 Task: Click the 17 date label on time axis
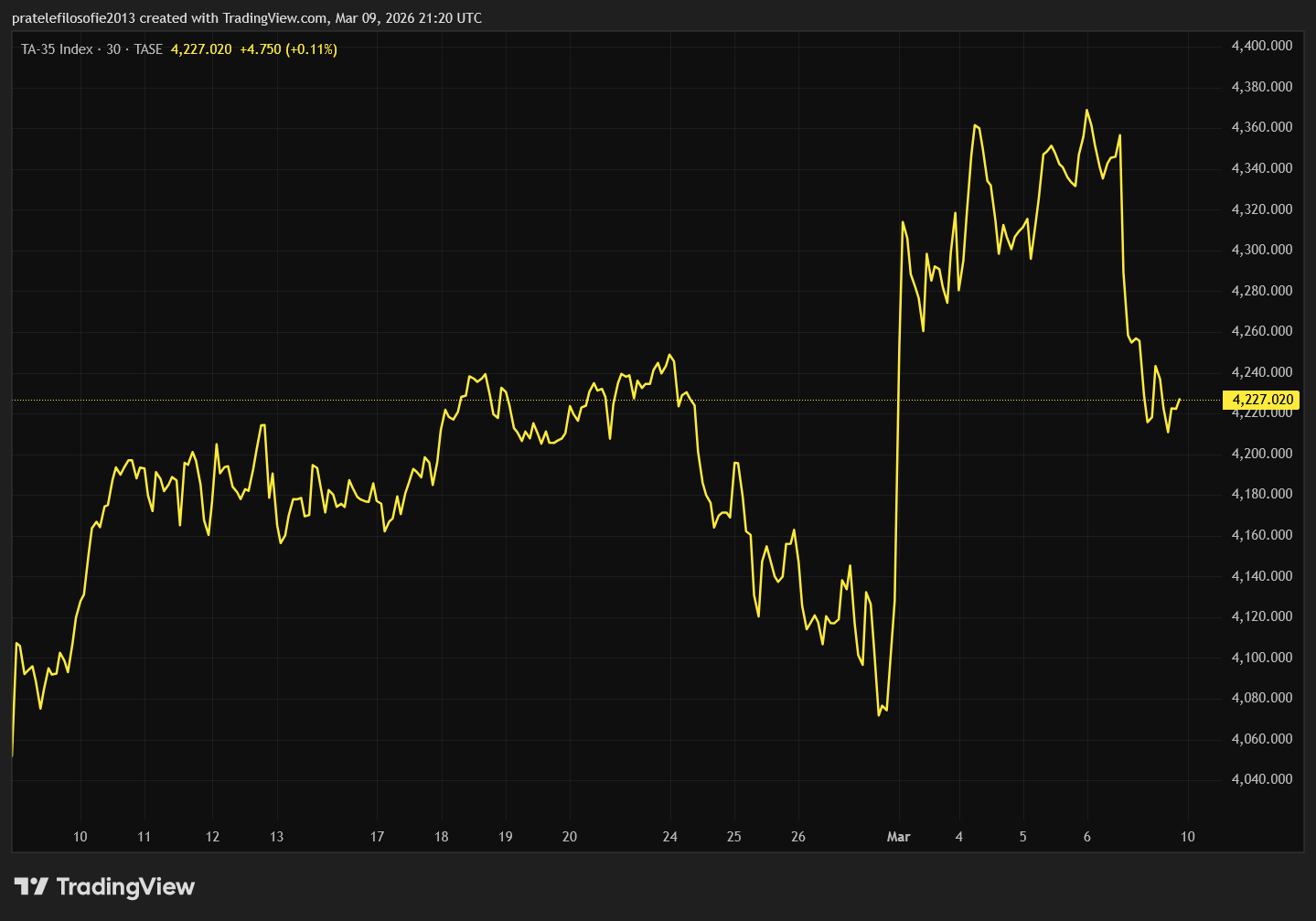coord(377,837)
